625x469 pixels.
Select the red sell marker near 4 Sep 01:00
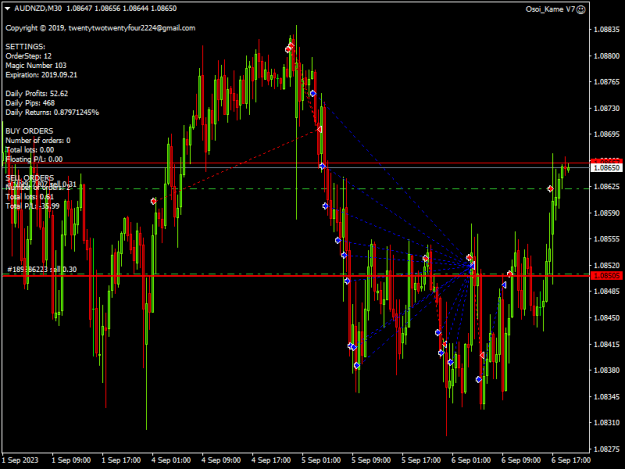[154, 201]
